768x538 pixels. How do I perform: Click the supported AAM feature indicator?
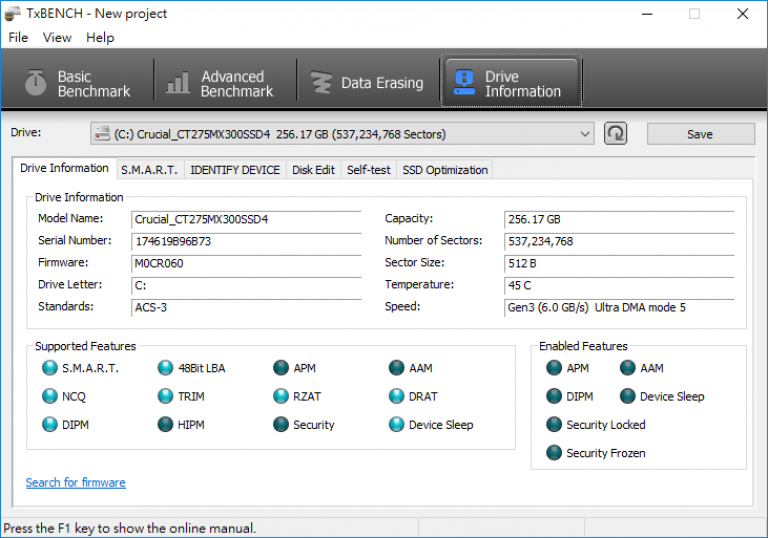[x=396, y=367]
